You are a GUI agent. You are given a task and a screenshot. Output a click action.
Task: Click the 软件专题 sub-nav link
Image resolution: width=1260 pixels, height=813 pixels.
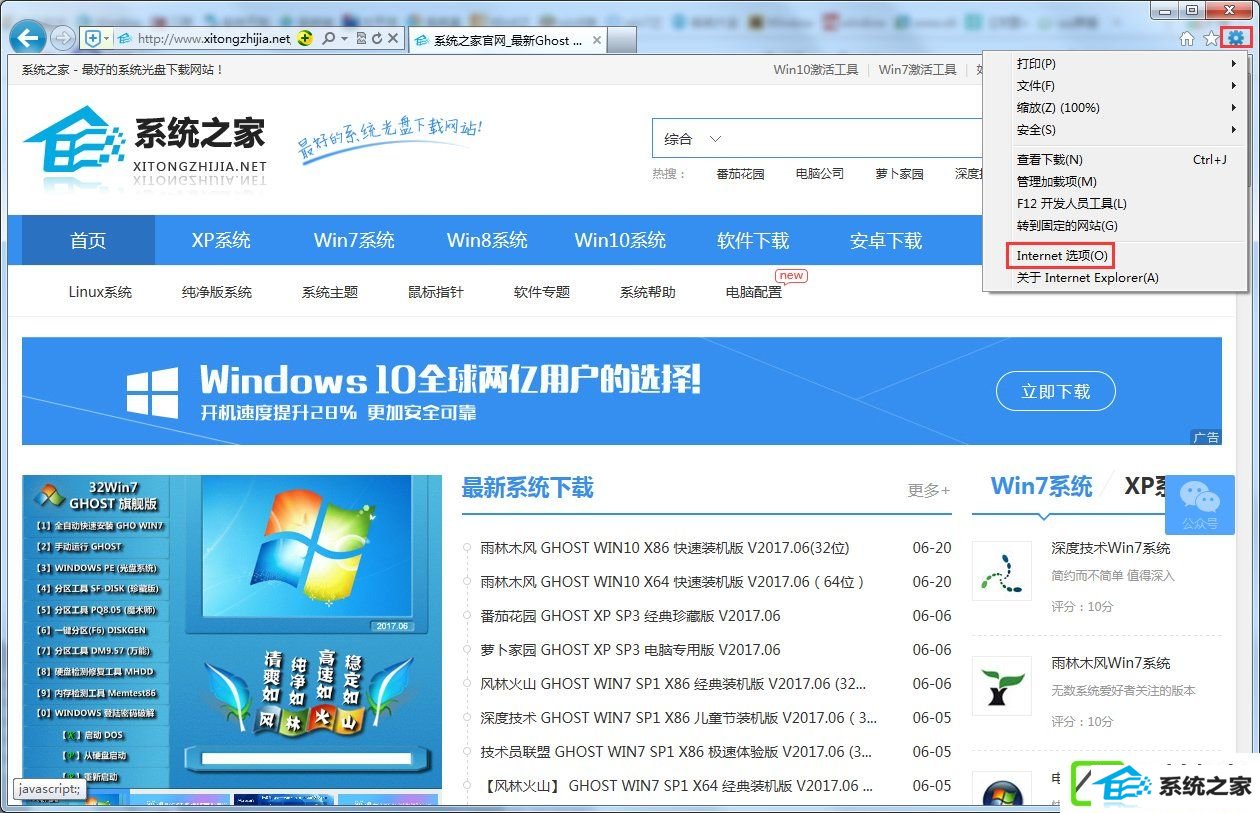(x=542, y=293)
